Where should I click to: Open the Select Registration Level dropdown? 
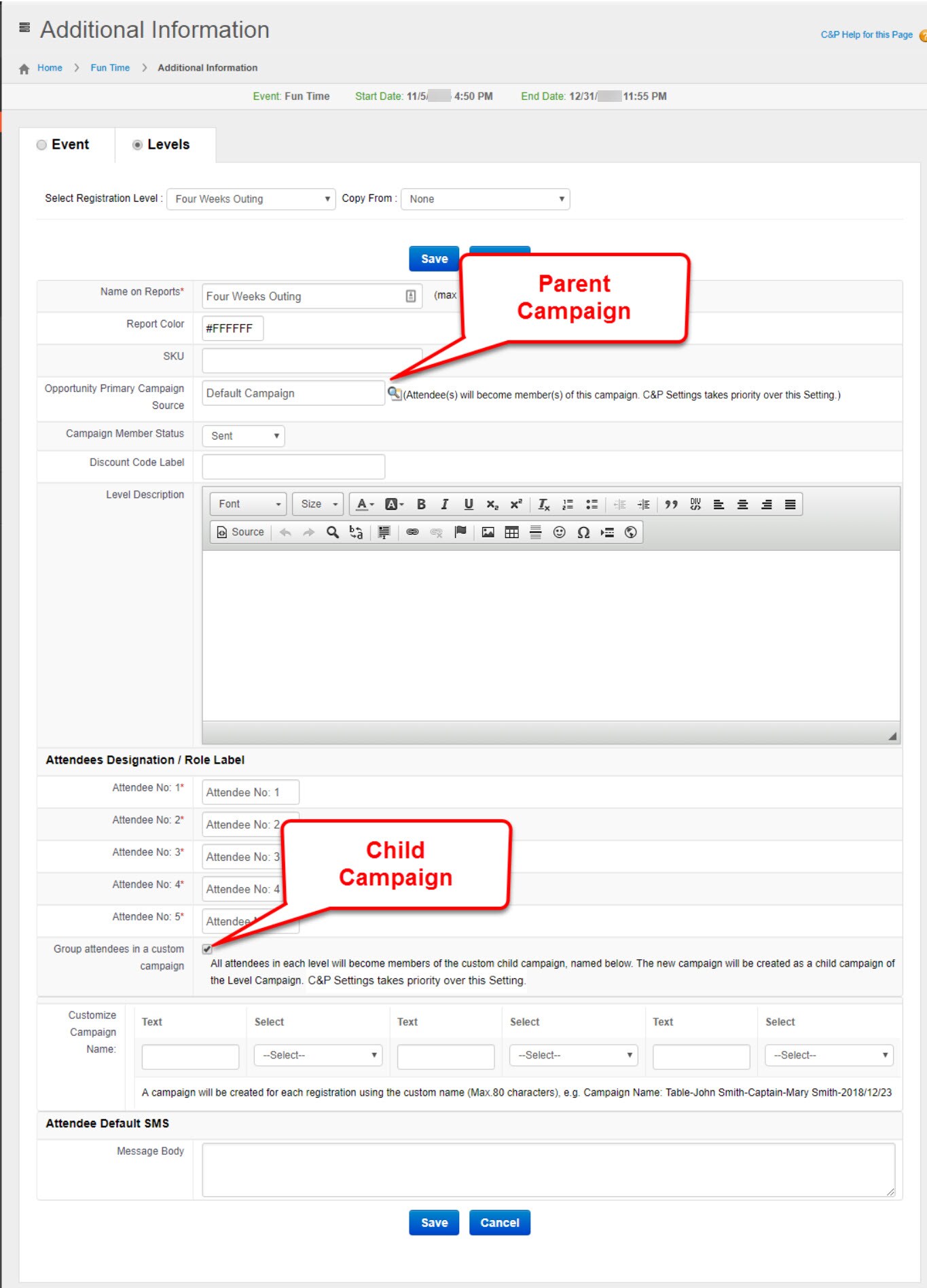251,199
